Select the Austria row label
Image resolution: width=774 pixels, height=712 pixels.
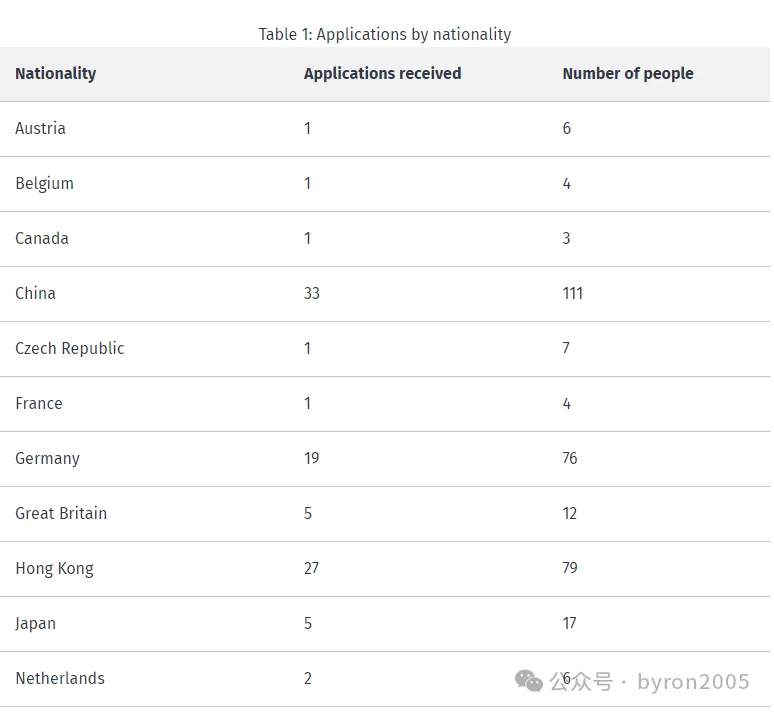point(41,128)
